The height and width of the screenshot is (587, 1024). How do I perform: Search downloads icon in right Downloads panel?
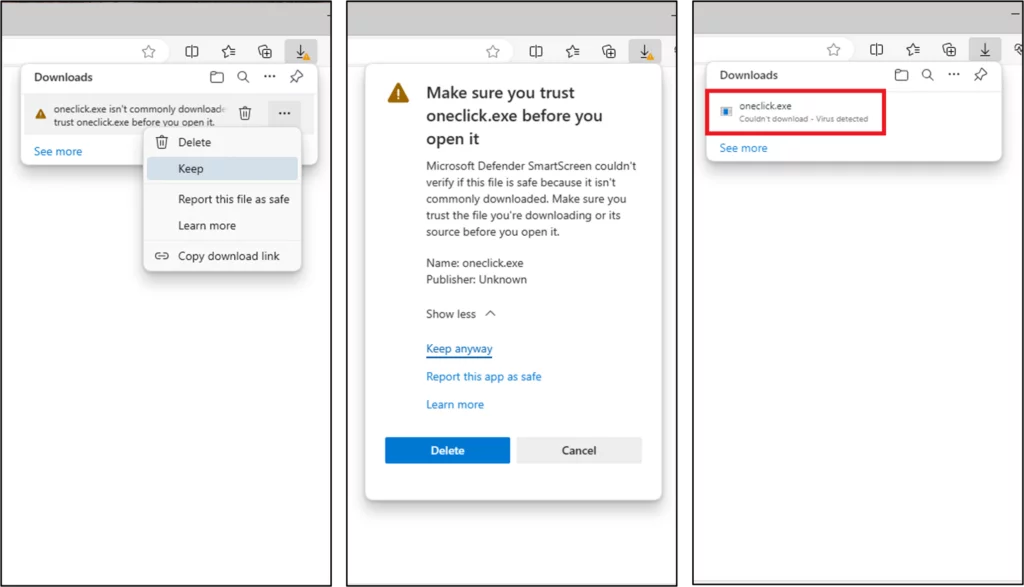click(927, 75)
